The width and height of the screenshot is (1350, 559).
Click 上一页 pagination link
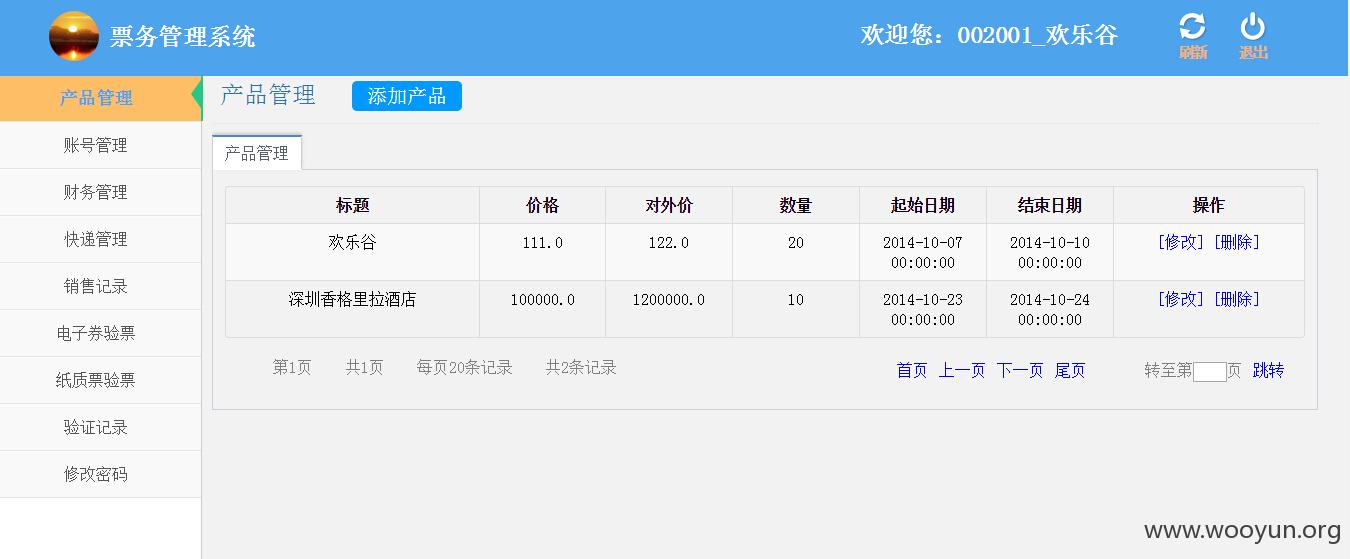962,370
